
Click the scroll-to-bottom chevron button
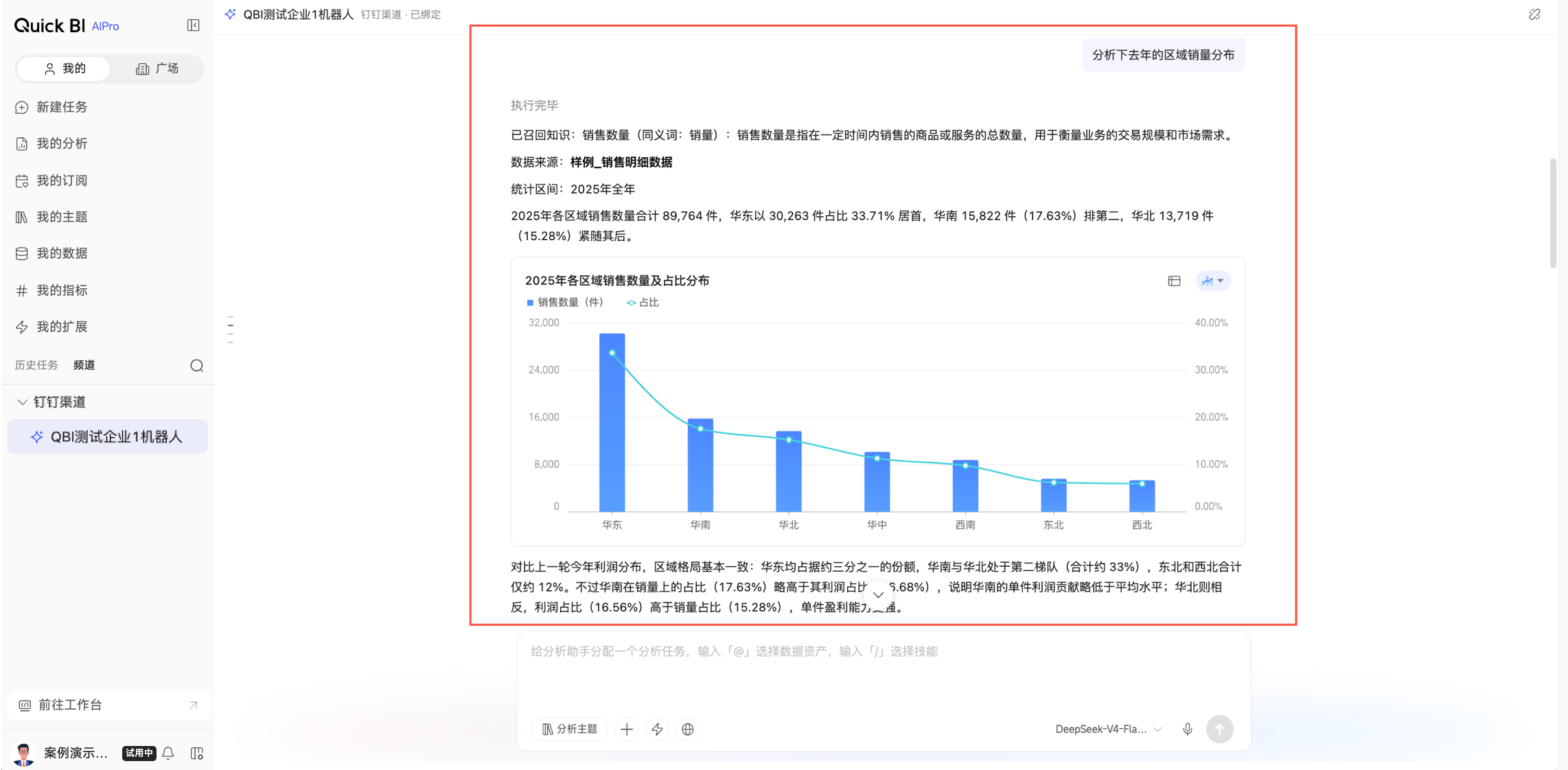pyautogui.click(x=878, y=595)
